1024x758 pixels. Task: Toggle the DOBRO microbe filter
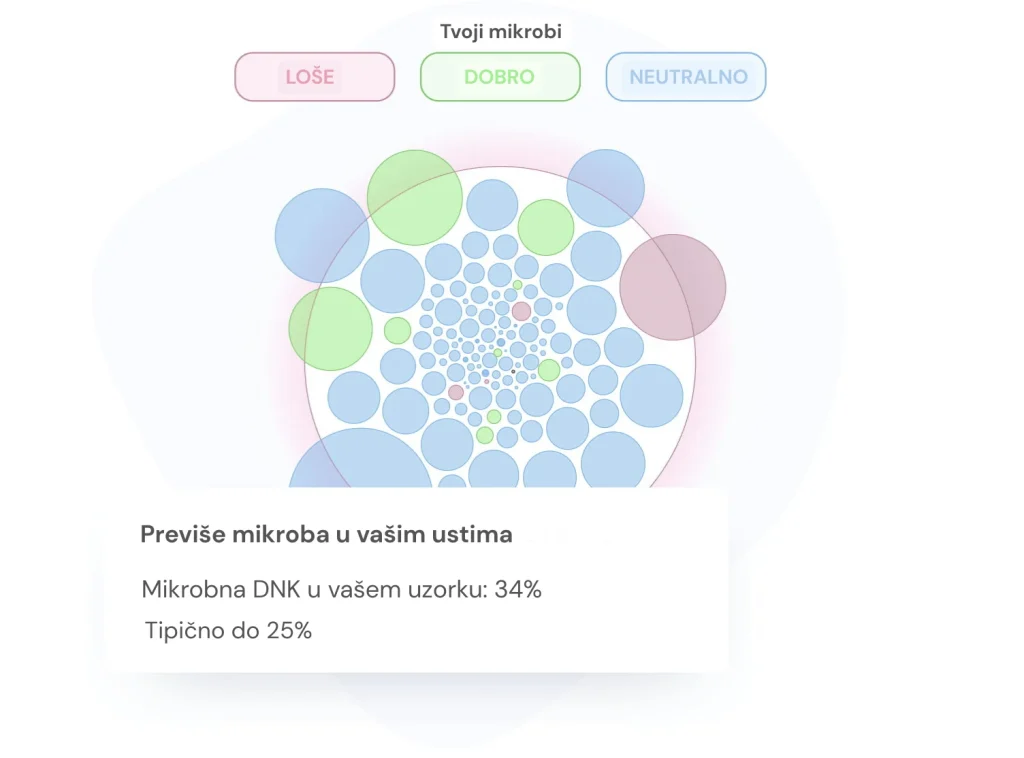click(x=499, y=77)
